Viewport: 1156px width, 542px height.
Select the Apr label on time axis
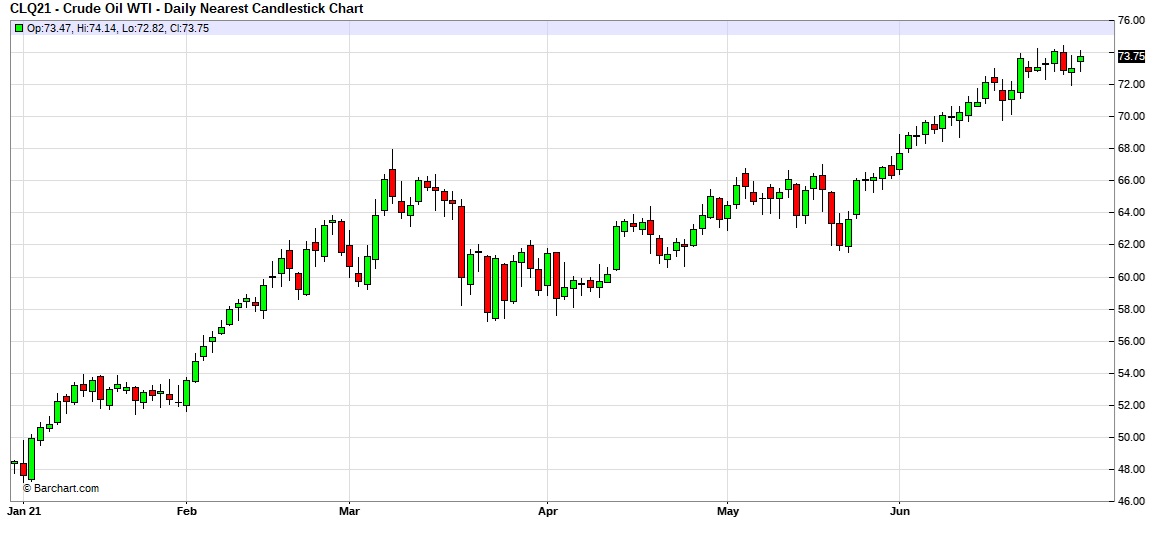(x=547, y=511)
